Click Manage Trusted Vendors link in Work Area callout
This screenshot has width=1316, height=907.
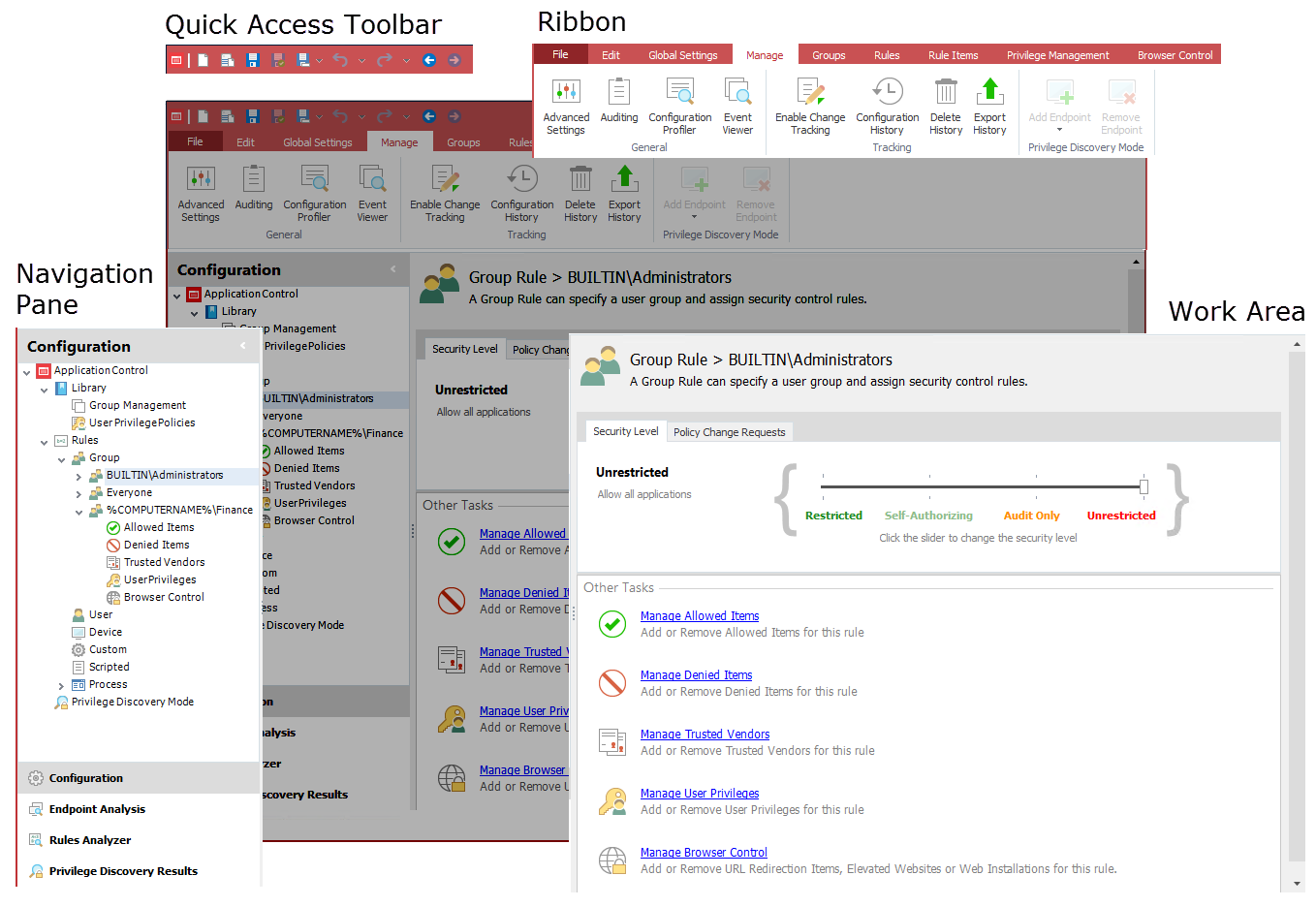point(705,735)
